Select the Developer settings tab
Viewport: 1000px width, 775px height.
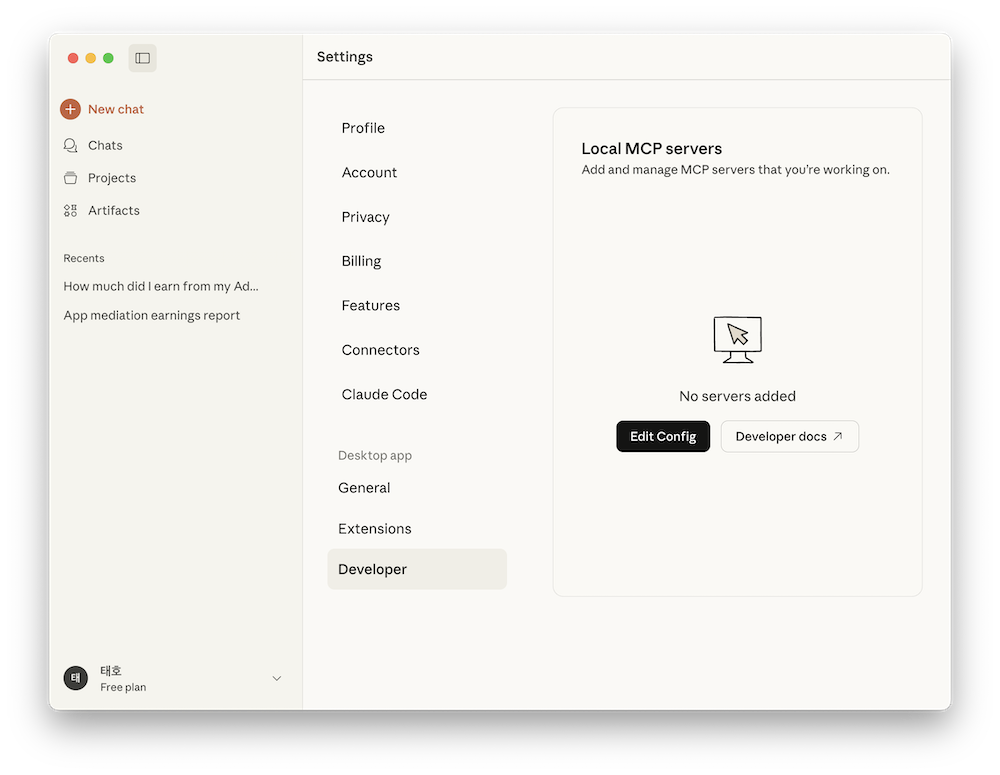(x=417, y=569)
